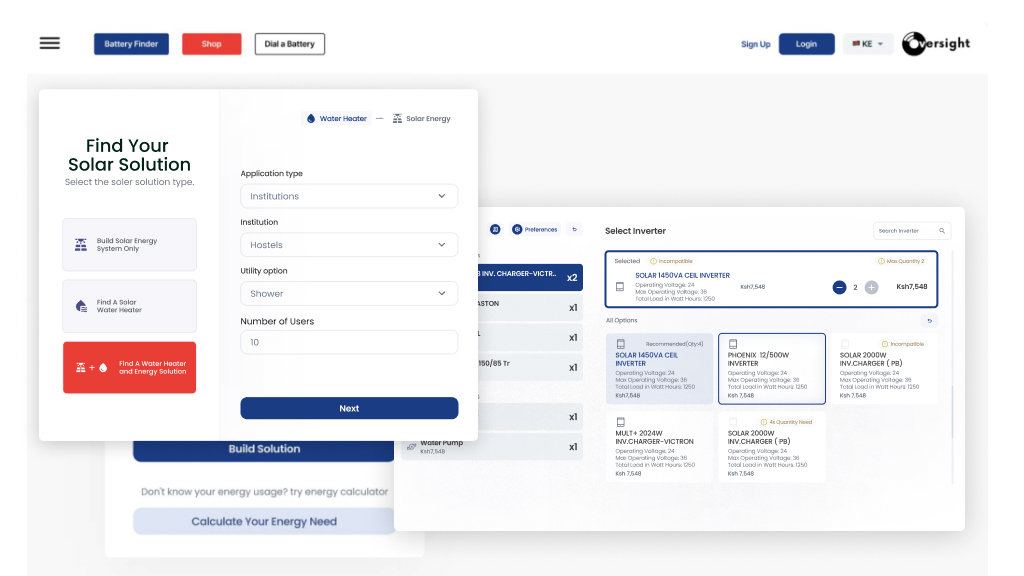Open the Utility option dropdown showing Shower

coord(349,294)
